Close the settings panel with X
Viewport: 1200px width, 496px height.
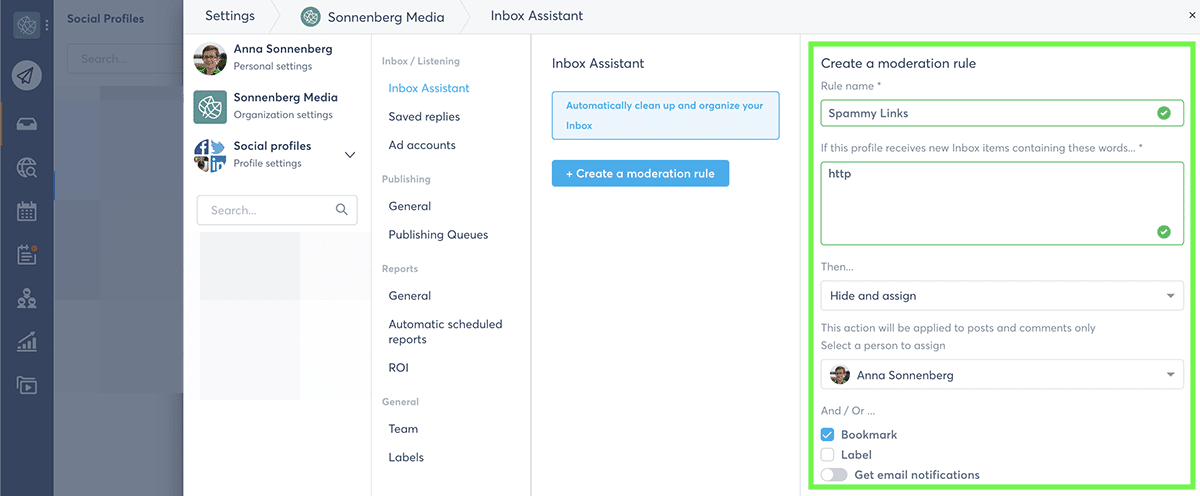pos(1189,15)
